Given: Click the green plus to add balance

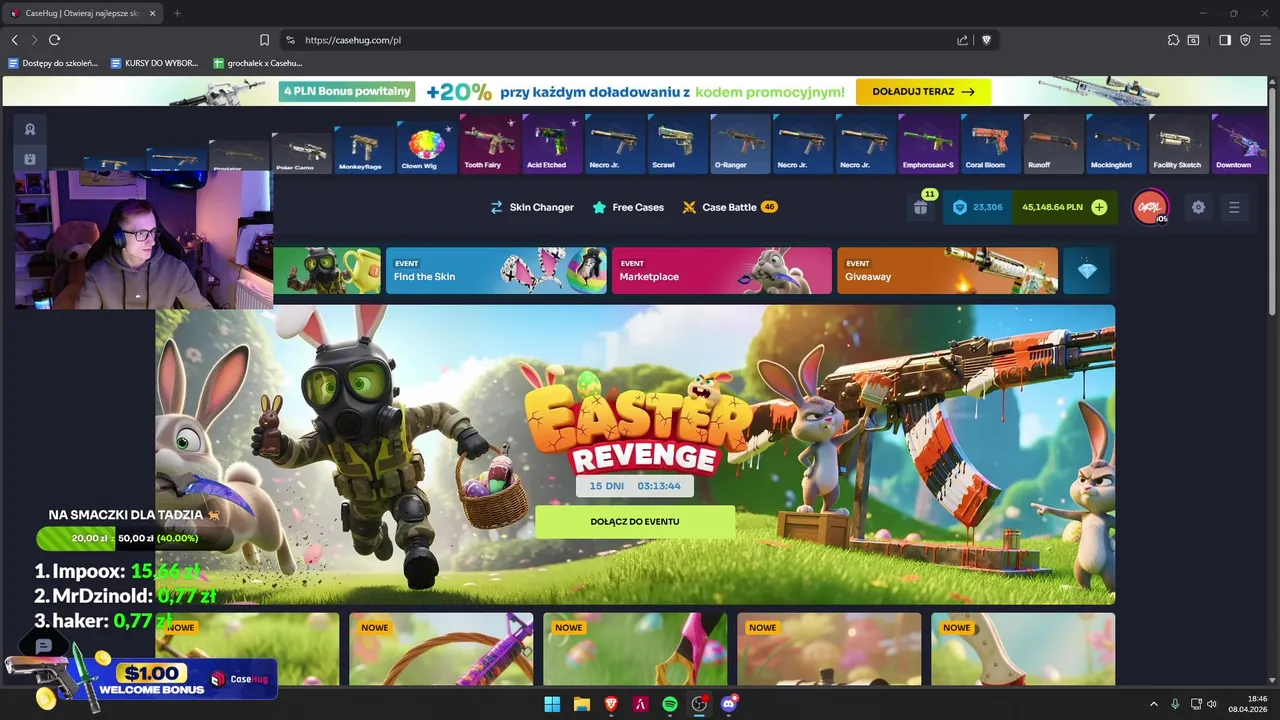Looking at the screenshot, I should (1099, 207).
